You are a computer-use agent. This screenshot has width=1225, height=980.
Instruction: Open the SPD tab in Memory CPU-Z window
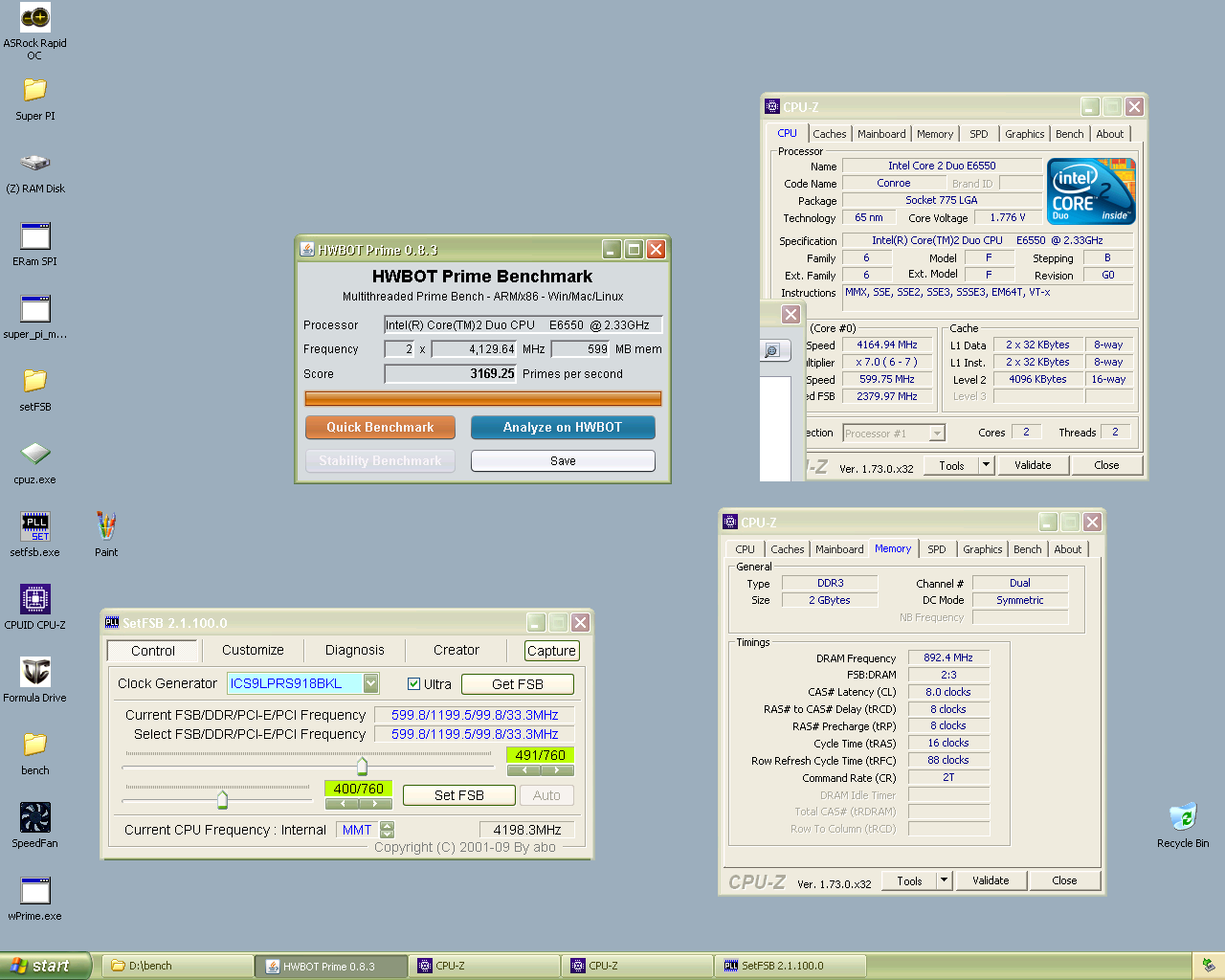point(937,549)
